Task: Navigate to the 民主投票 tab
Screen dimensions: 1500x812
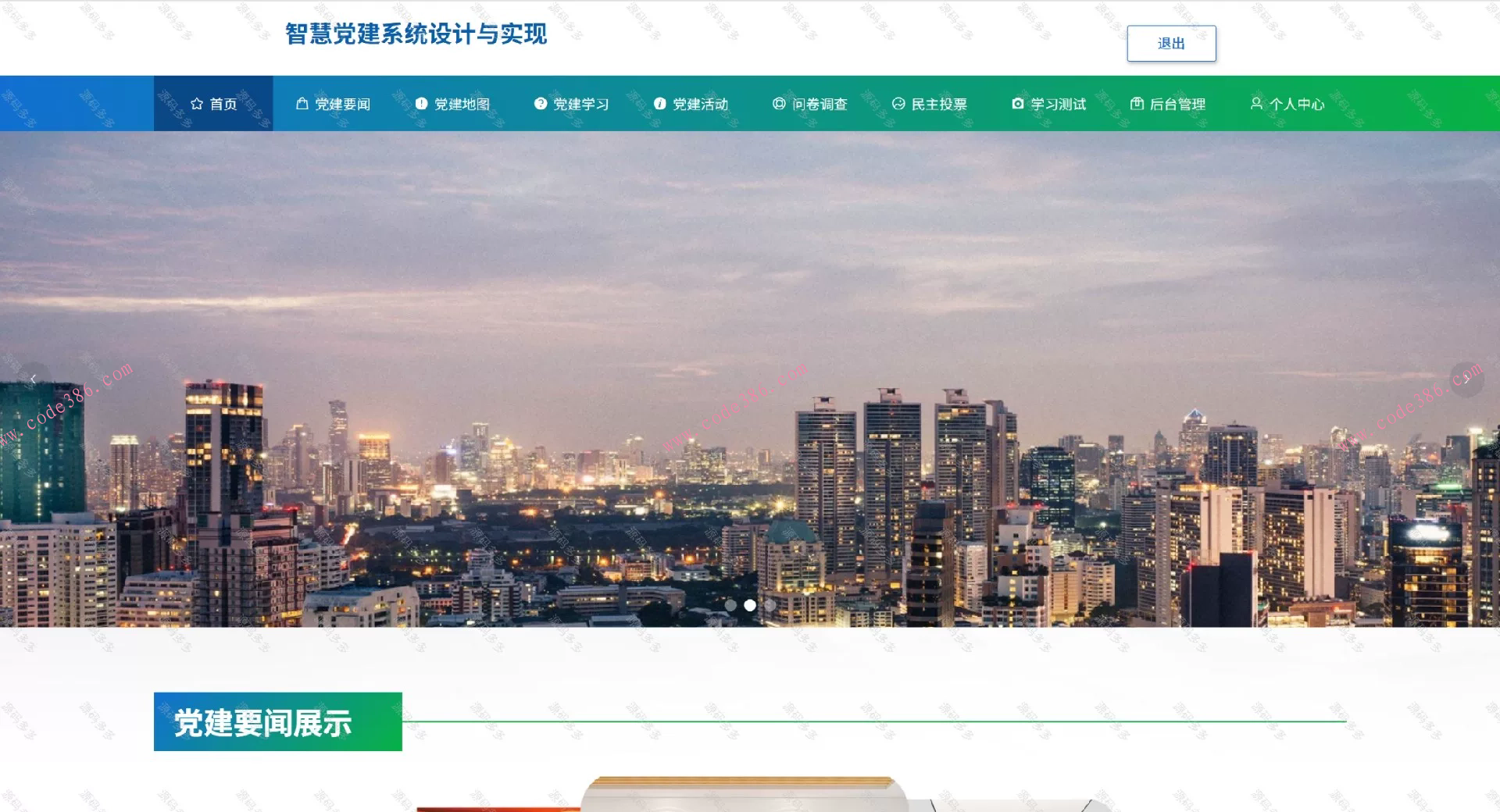Action: pyautogui.click(x=939, y=102)
